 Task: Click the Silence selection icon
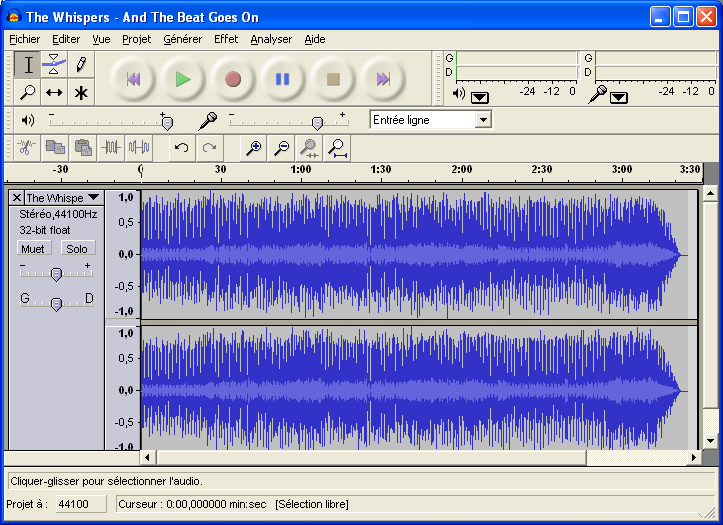coord(139,148)
